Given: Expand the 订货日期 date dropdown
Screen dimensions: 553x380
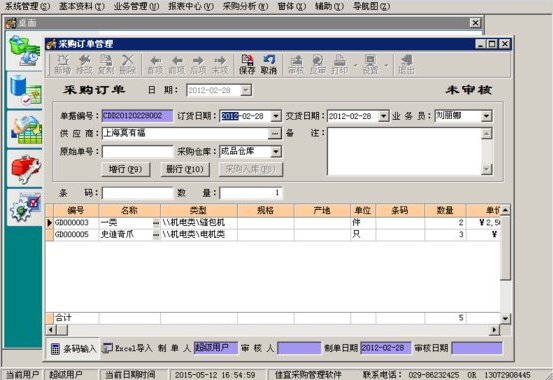Looking at the screenshot, I should pyautogui.click(x=276, y=116).
